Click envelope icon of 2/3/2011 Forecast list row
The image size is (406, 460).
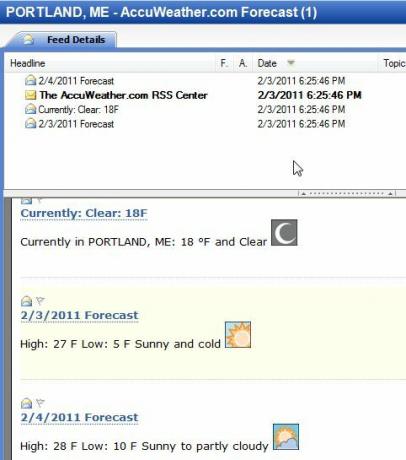click(x=30, y=124)
